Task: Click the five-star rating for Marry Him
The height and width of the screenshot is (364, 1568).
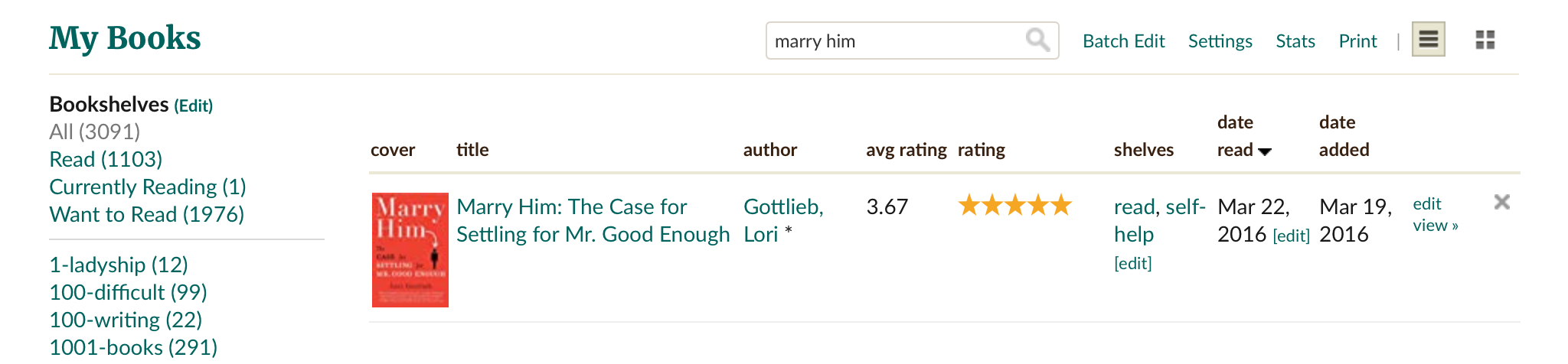Action: pyautogui.click(x=1014, y=205)
